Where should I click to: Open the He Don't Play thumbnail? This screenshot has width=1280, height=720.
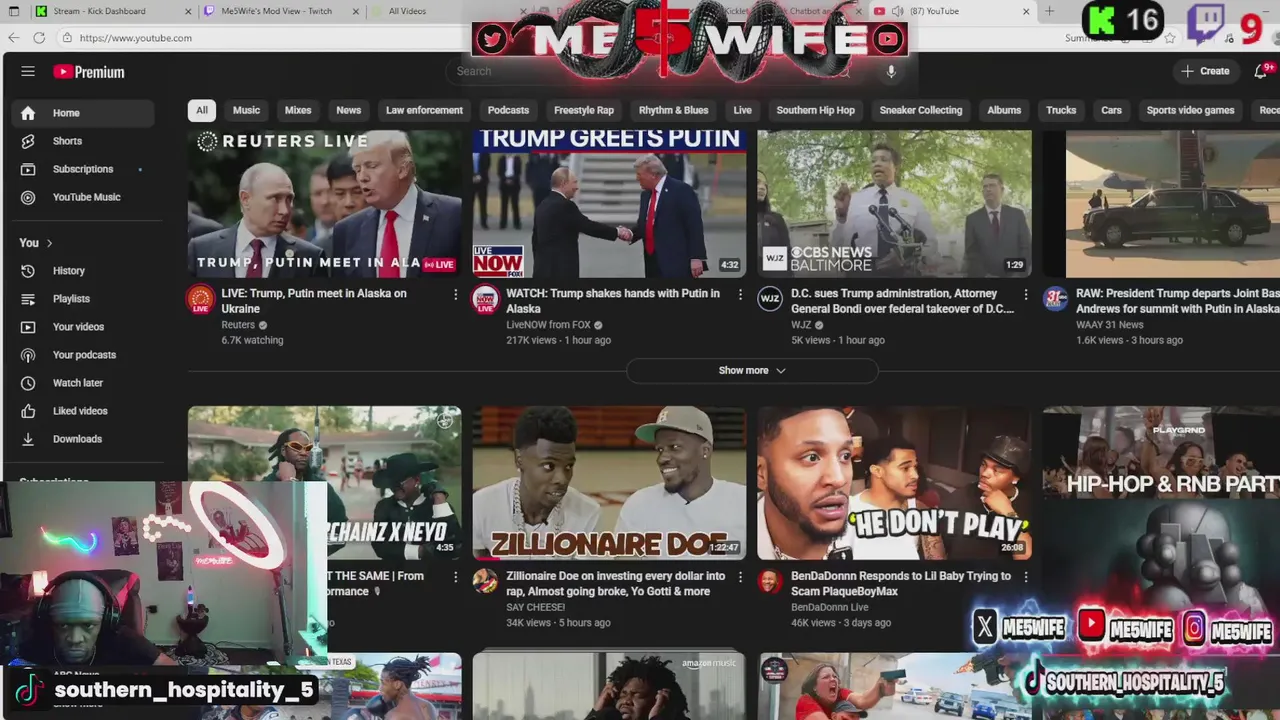coord(894,482)
